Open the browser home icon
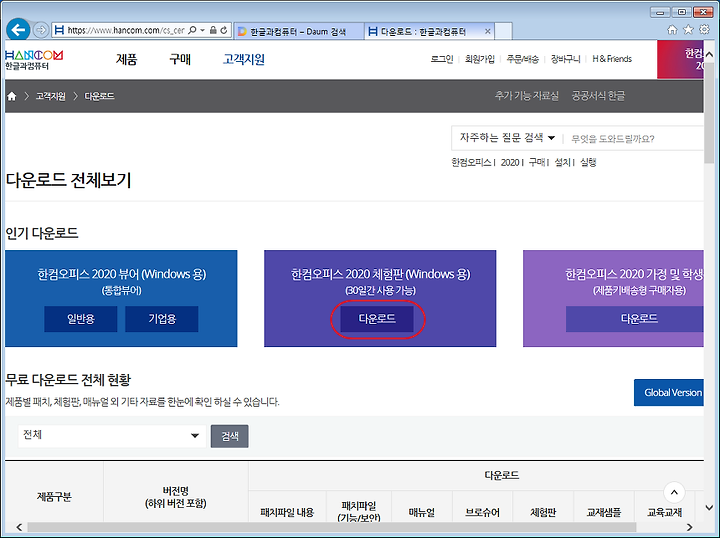This screenshot has height=538, width=720. (x=672, y=30)
